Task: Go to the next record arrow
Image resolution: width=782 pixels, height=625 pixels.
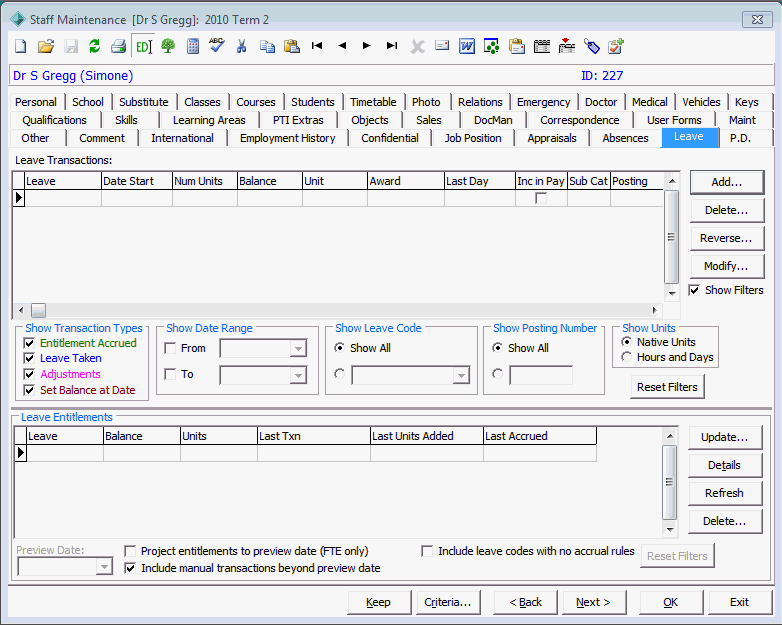Action: point(367,45)
